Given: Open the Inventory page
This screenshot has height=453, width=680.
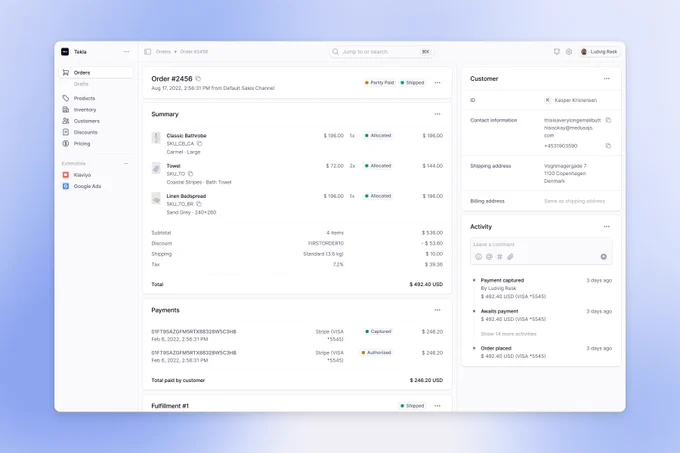Looking at the screenshot, I should tap(85, 110).
